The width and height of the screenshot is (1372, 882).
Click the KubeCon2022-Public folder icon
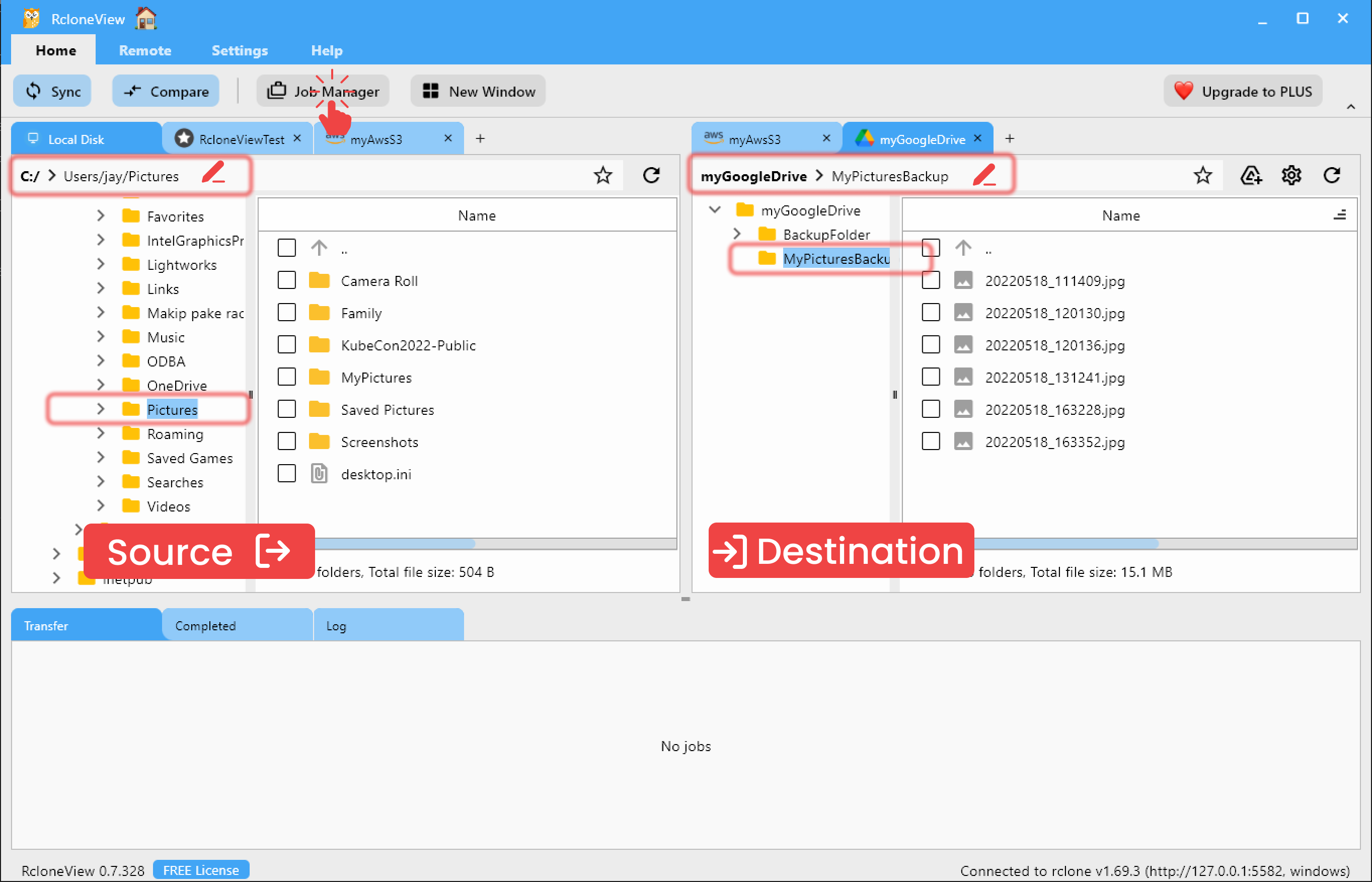click(x=319, y=345)
